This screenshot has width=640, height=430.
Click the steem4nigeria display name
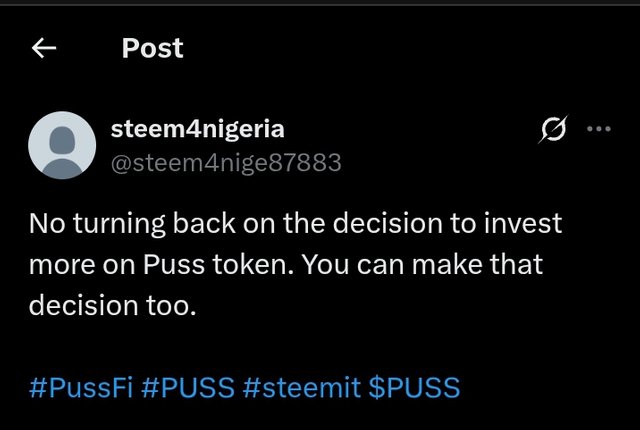198,129
